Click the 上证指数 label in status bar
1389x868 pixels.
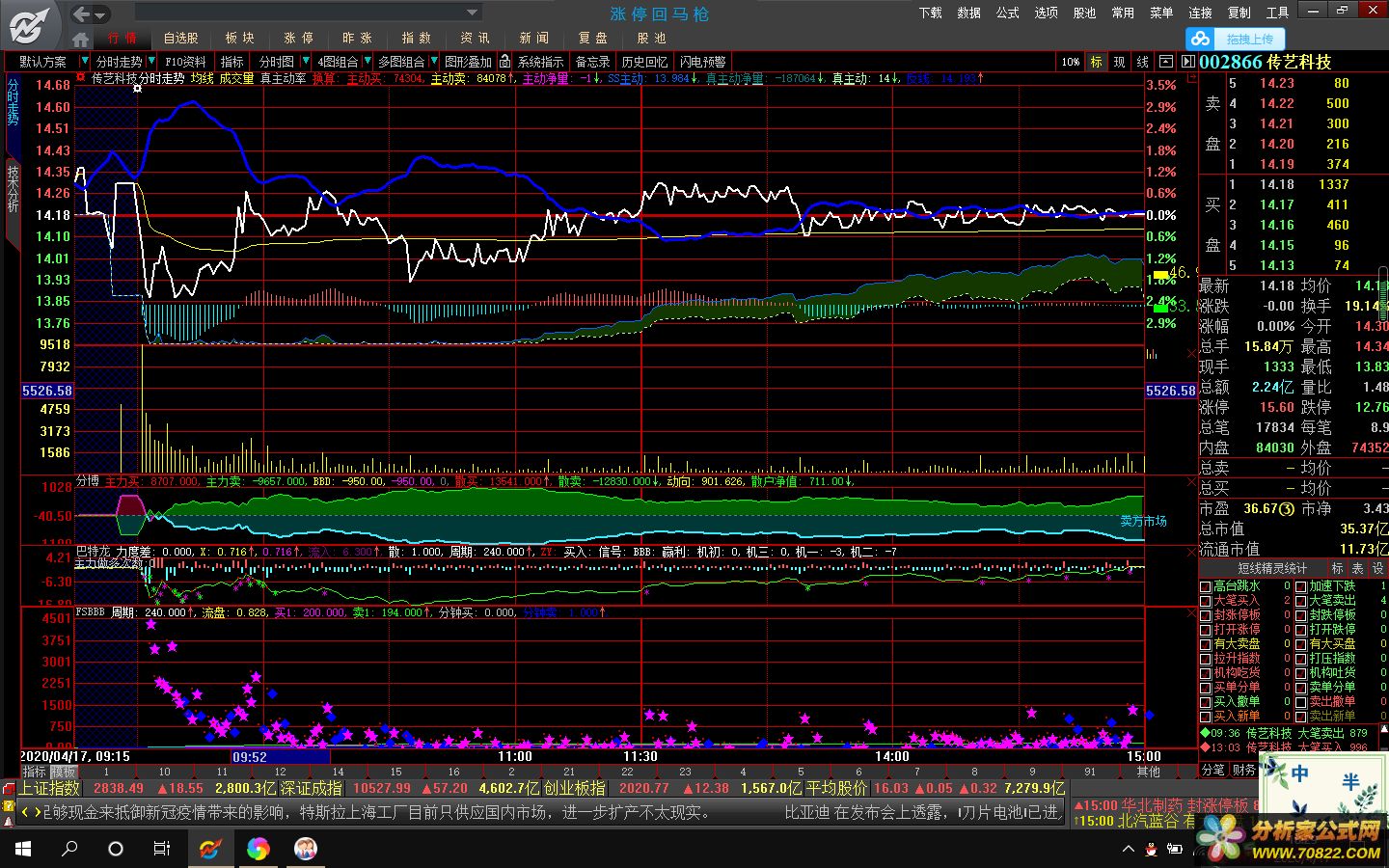pyautogui.click(x=49, y=788)
